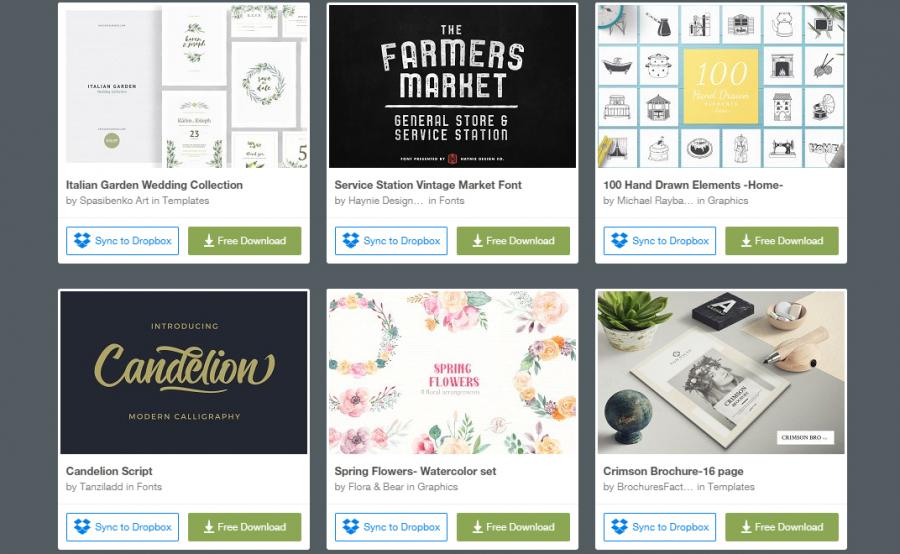
Task: Free Download the Candelion Script font
Action: (x=245, y=527)
